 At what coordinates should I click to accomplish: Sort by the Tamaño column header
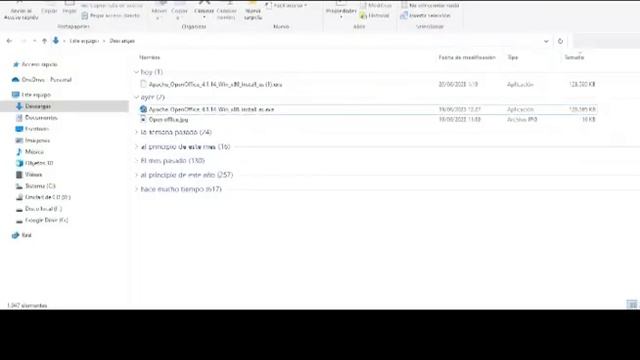click(574, 58)
